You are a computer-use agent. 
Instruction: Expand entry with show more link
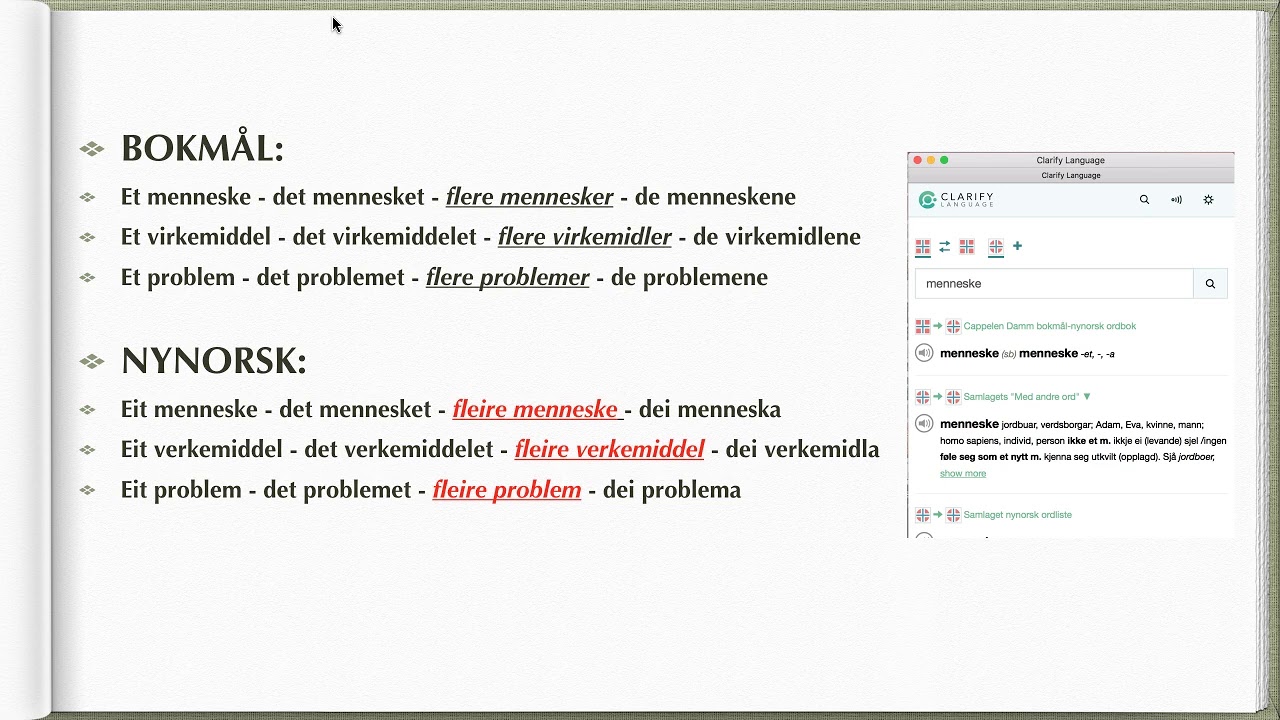pyautogui.click(x=963, y=474)
